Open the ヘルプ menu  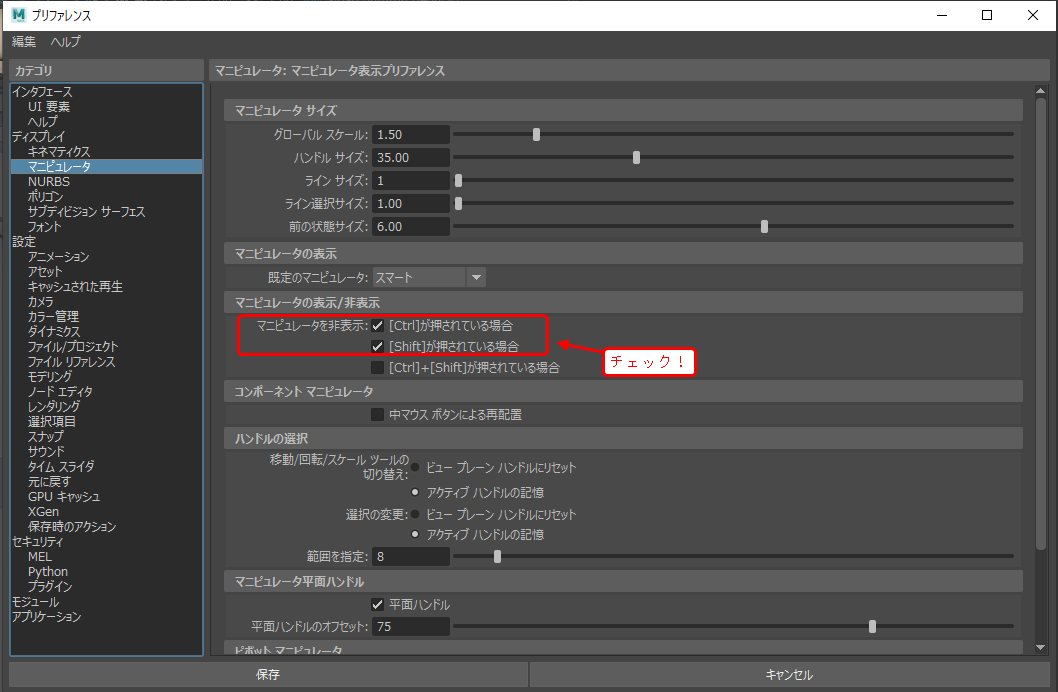pos(65,42)
